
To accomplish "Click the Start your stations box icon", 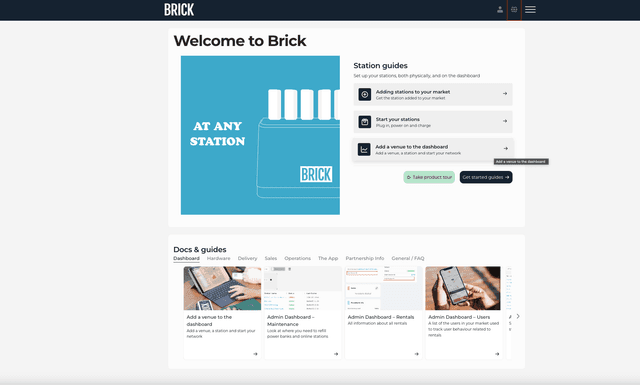I will pyautogui.click(x=364, y=122).
